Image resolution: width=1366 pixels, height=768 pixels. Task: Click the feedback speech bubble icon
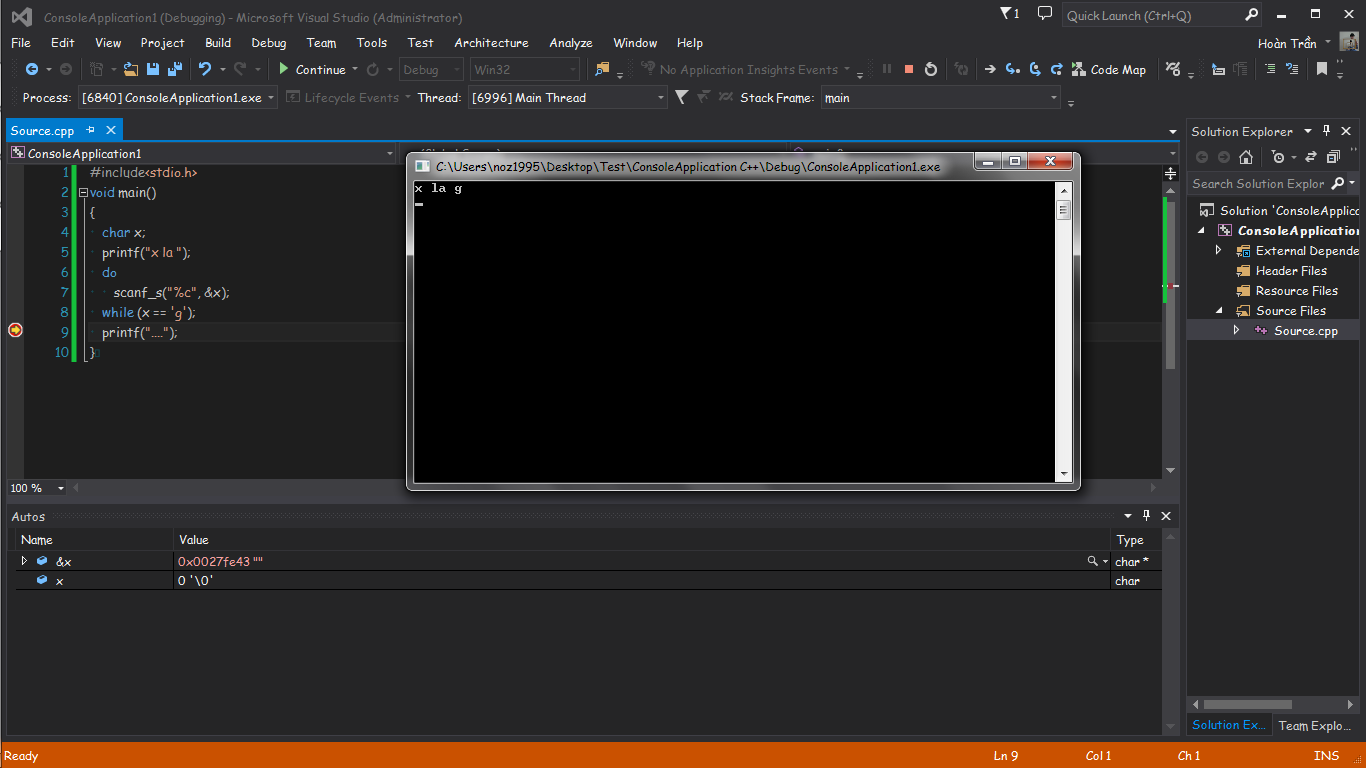click(1045, 14)
